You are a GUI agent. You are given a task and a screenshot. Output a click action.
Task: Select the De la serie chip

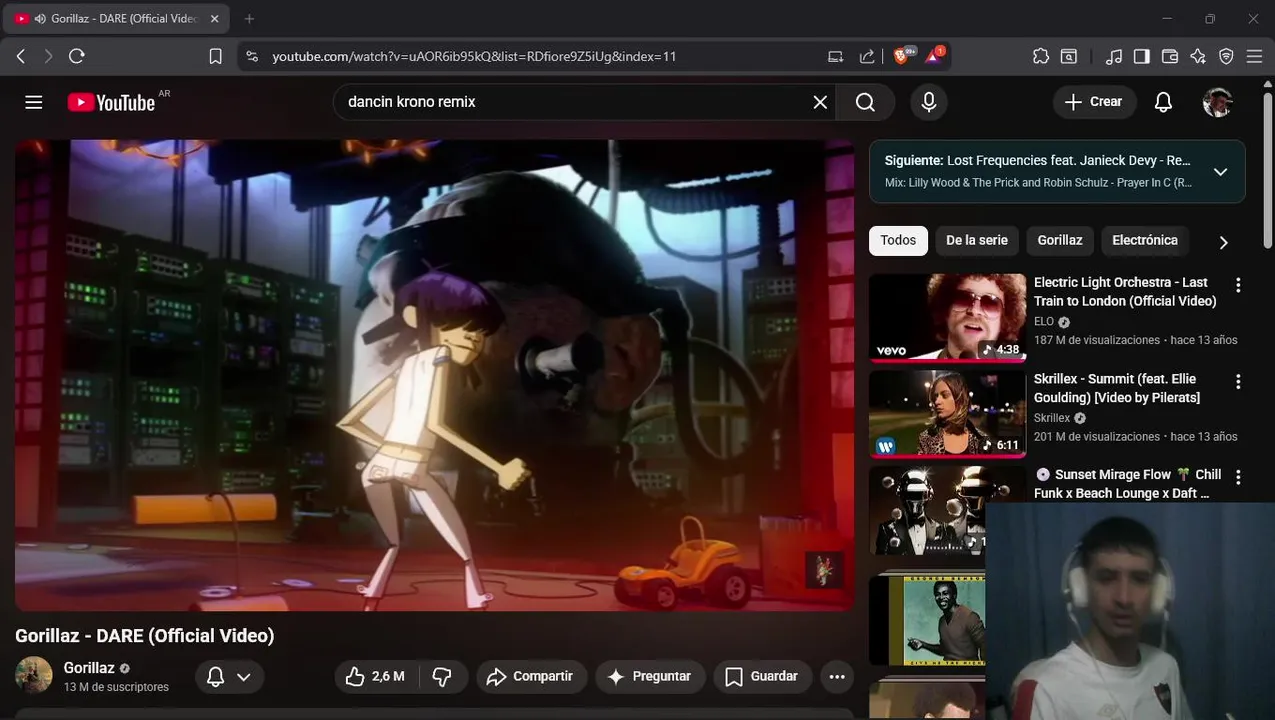coord(977,241)
